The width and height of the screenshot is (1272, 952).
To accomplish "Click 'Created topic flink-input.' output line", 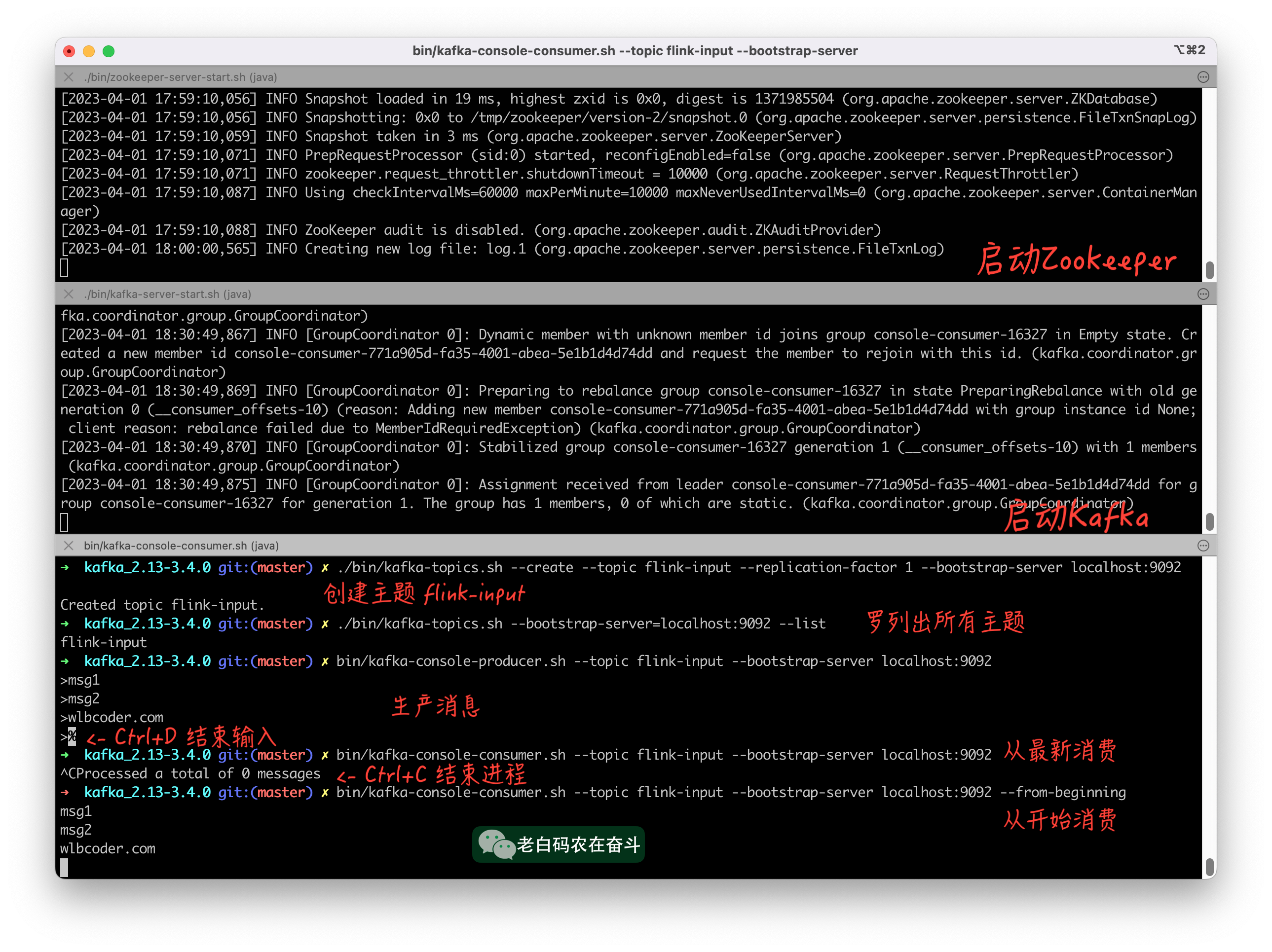I will (x=162, y=605).
